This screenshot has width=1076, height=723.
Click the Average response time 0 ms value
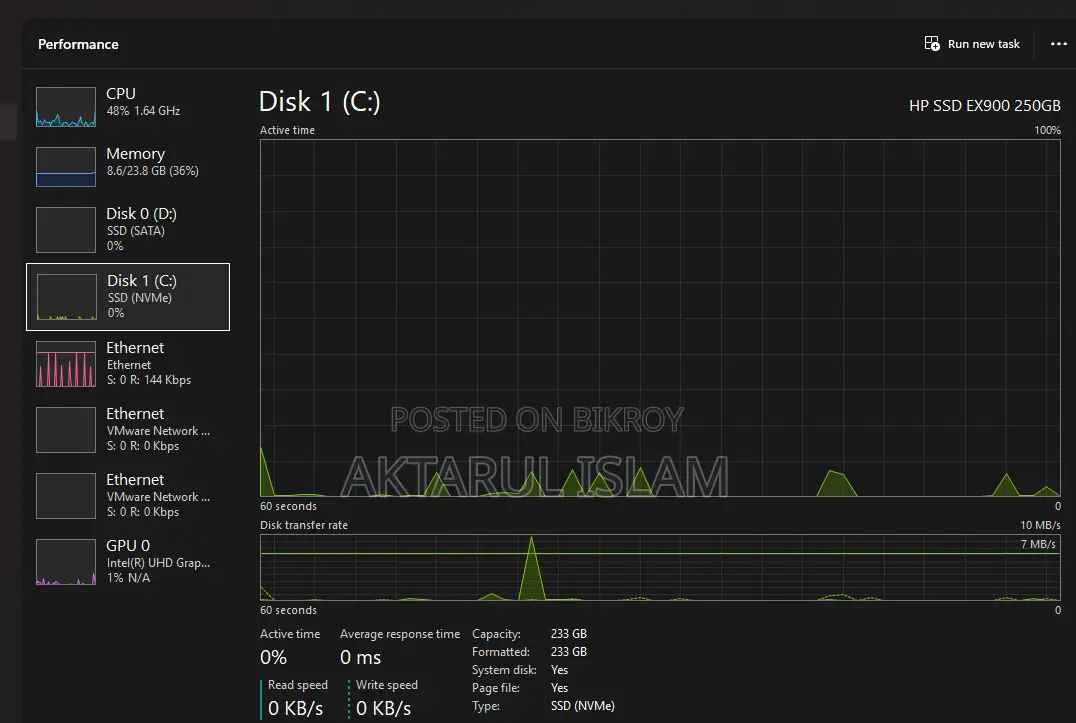[x=360, y=658]
